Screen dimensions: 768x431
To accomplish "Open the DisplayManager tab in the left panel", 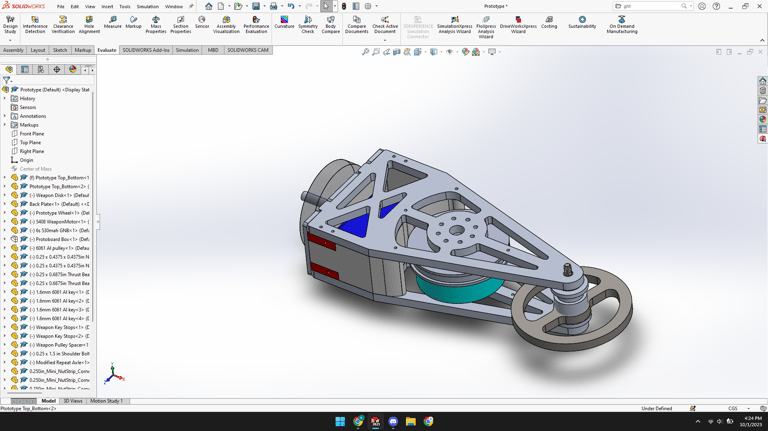I will [x=72, y=70].
